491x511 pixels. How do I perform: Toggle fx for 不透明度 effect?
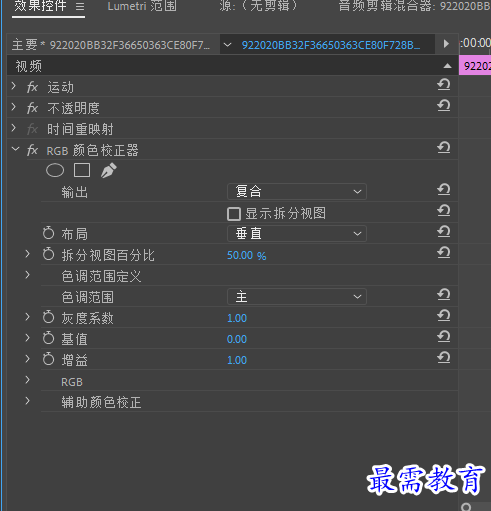32,108
